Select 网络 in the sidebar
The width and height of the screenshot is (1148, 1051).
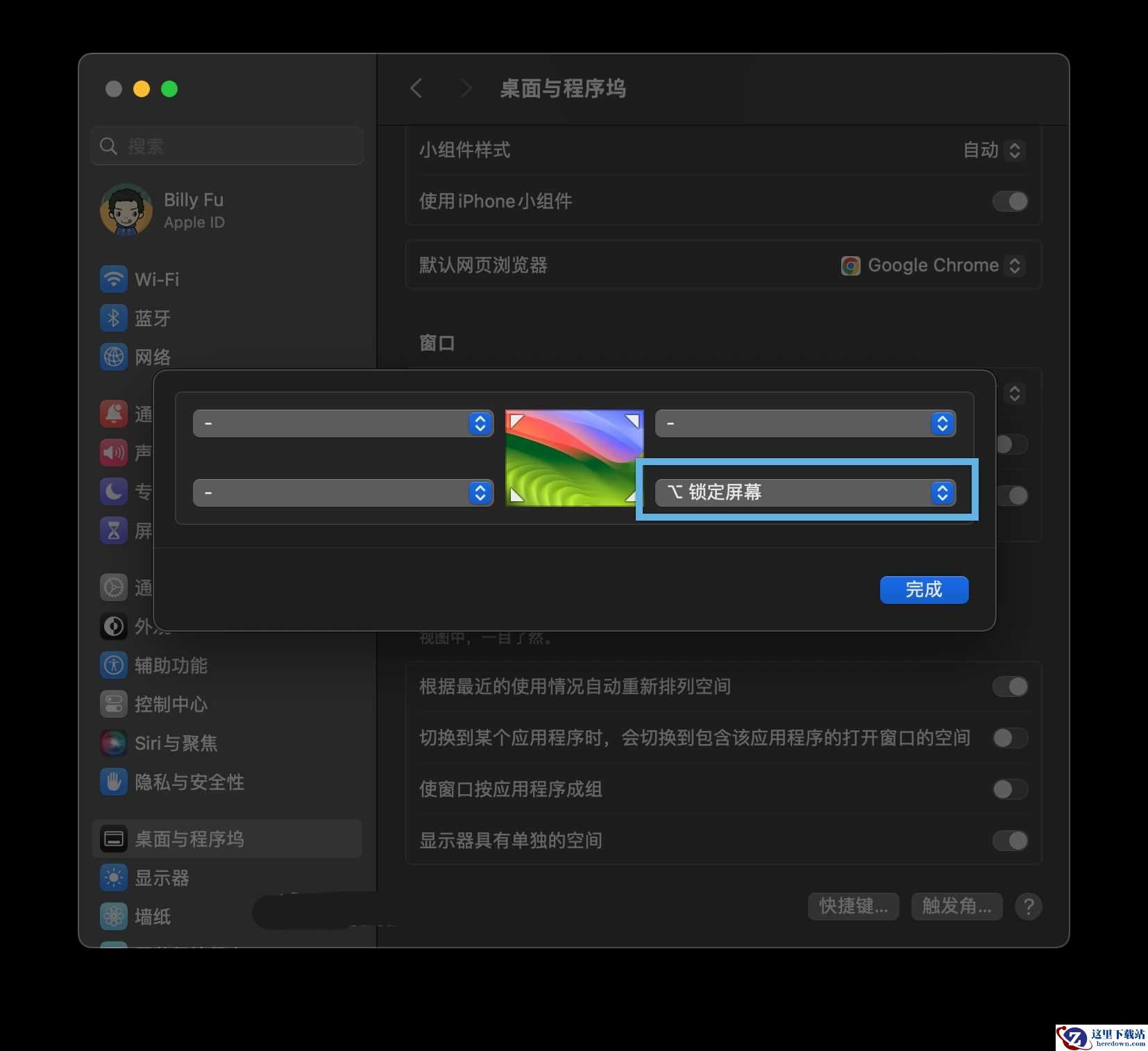[135, 357]
